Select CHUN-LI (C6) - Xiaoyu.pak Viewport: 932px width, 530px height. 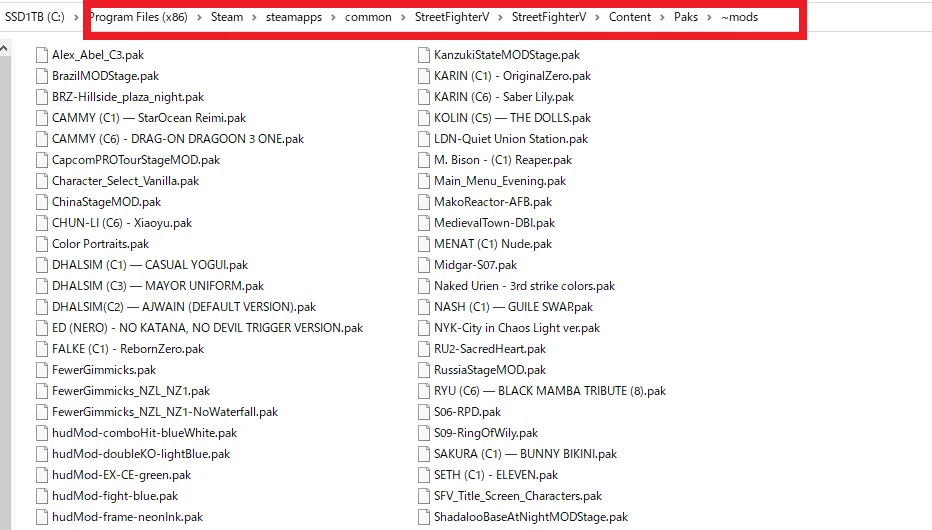114,223
